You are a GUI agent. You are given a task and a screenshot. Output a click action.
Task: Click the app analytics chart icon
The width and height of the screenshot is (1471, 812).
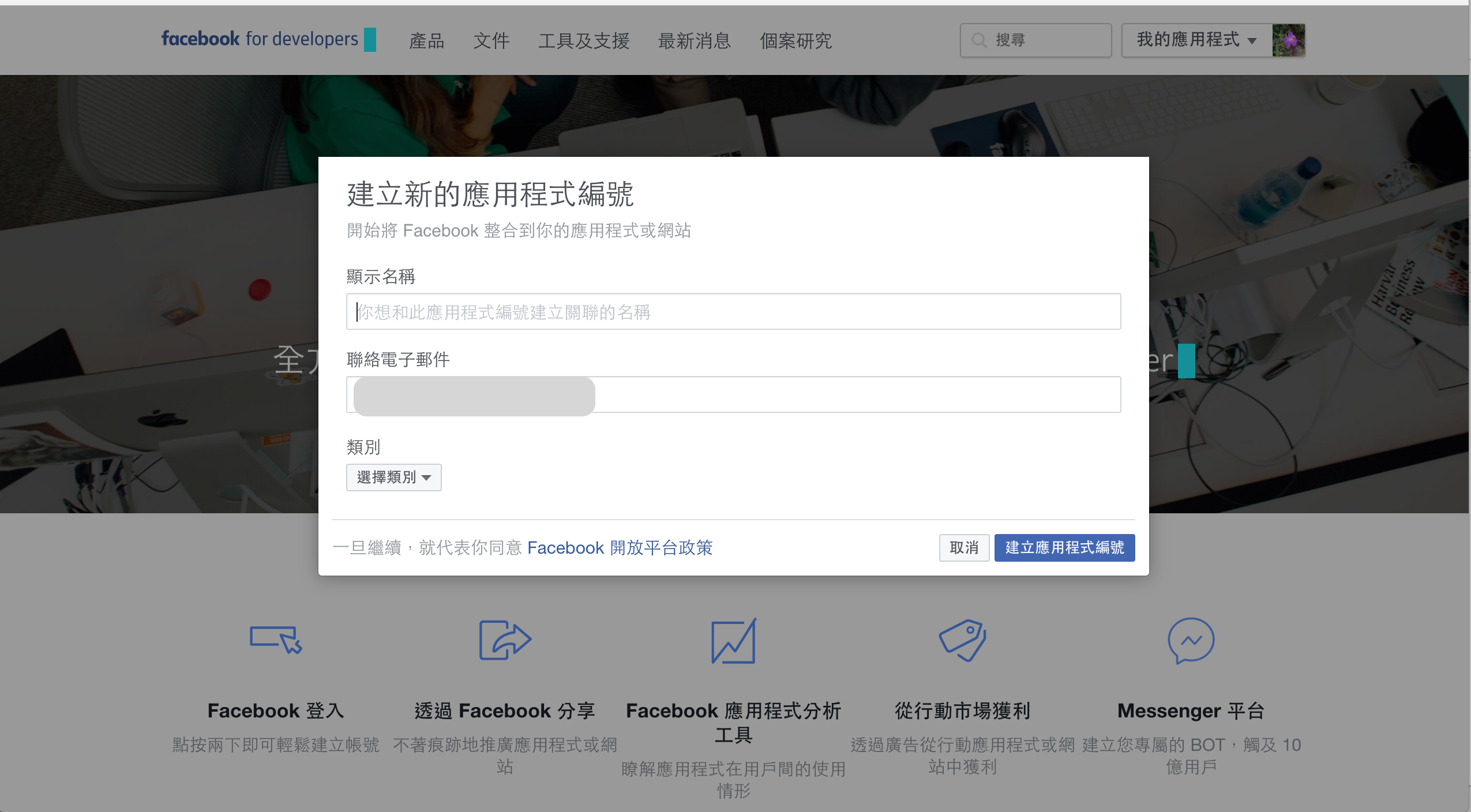733,641
